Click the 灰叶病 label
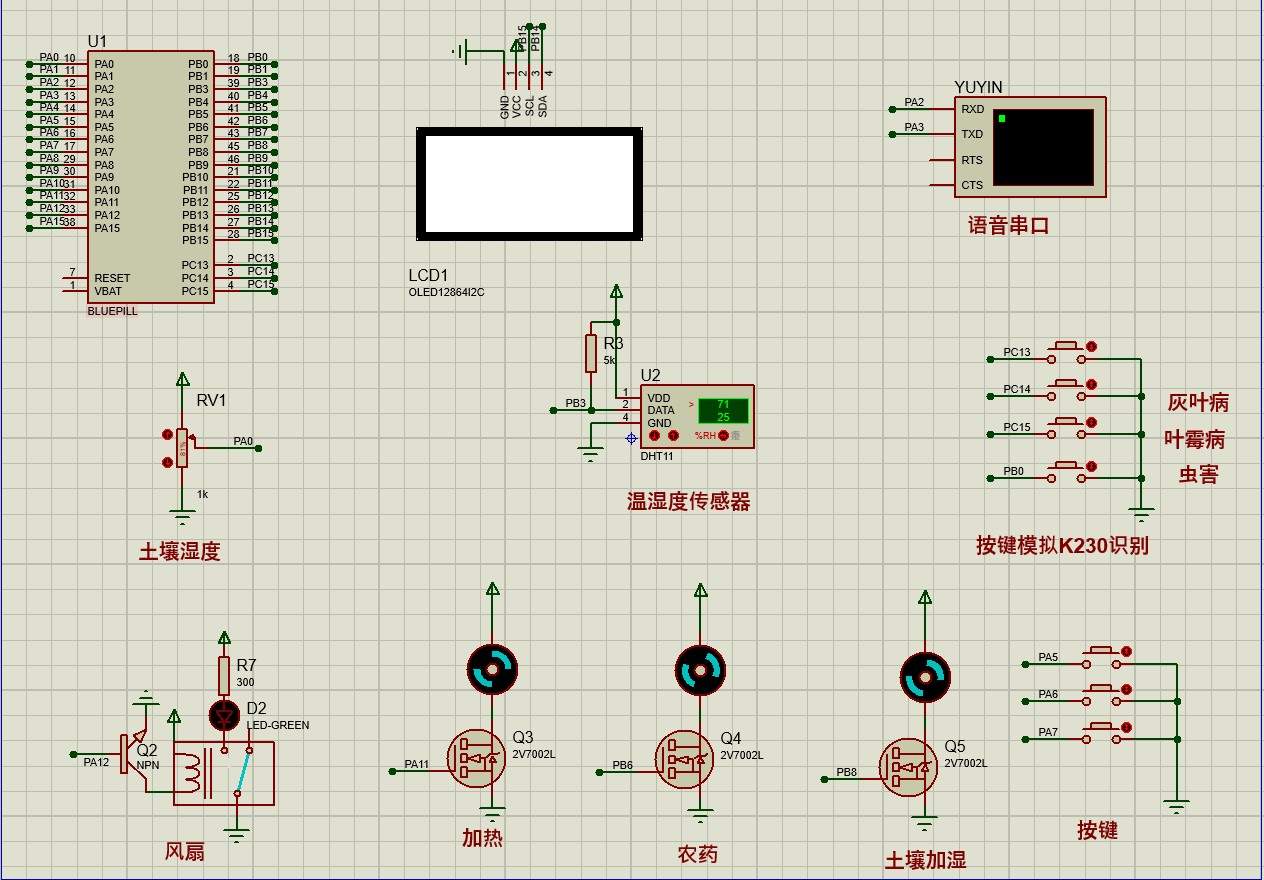 pos(1198,403)
